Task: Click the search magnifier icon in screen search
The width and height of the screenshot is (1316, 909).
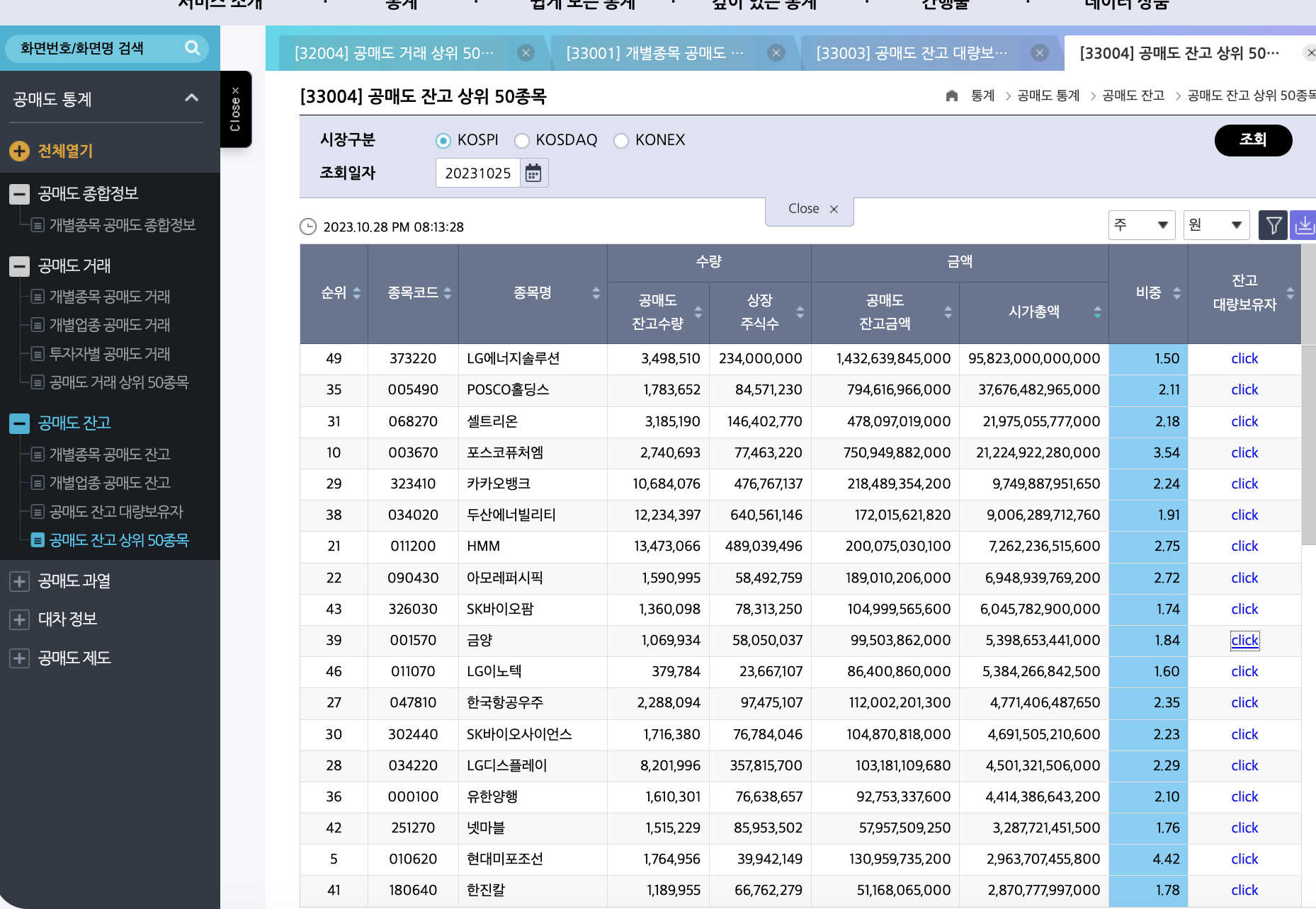Action: pyautogui.click(x=192, y=47)
